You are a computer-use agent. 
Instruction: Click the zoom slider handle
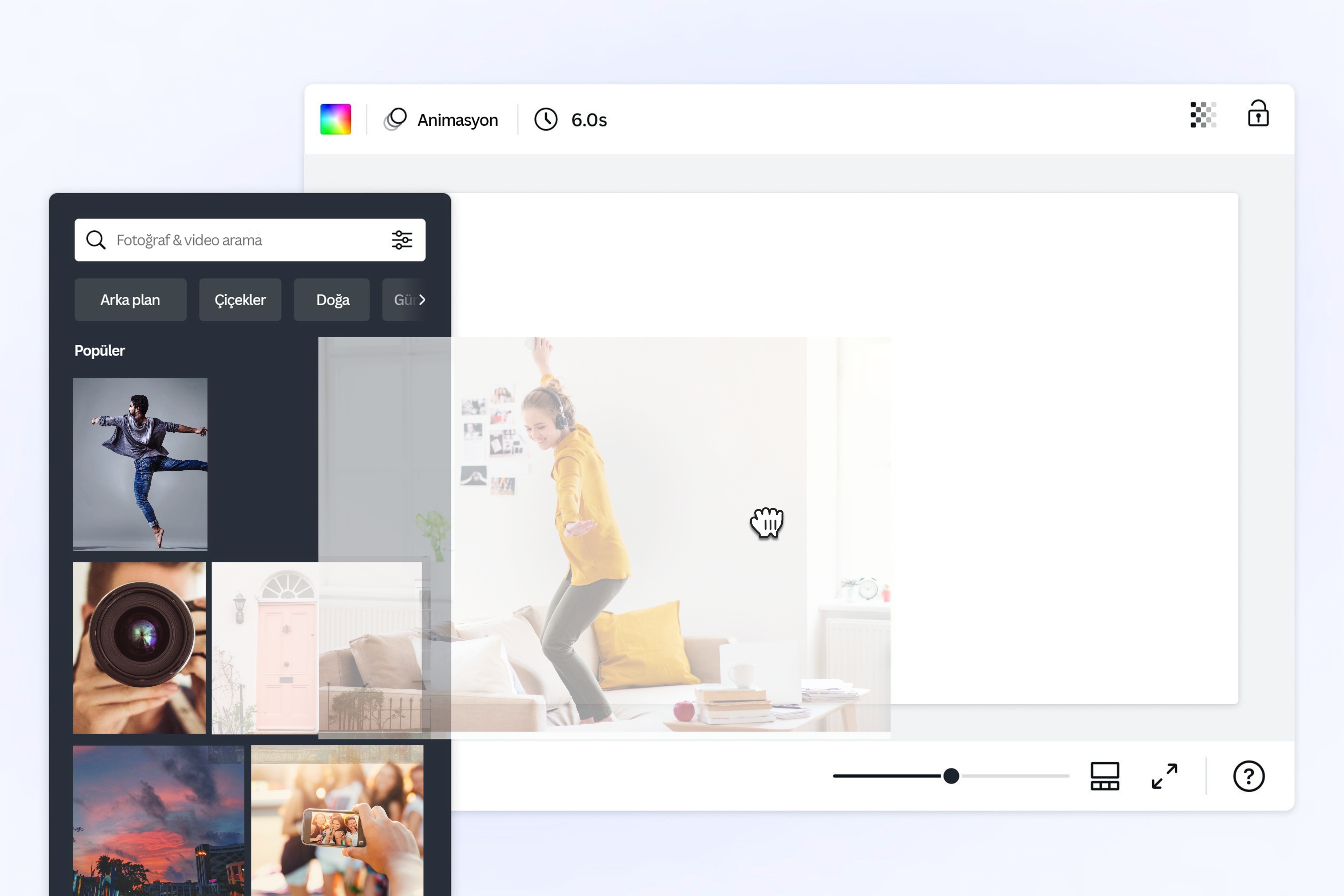click(951, 776)
